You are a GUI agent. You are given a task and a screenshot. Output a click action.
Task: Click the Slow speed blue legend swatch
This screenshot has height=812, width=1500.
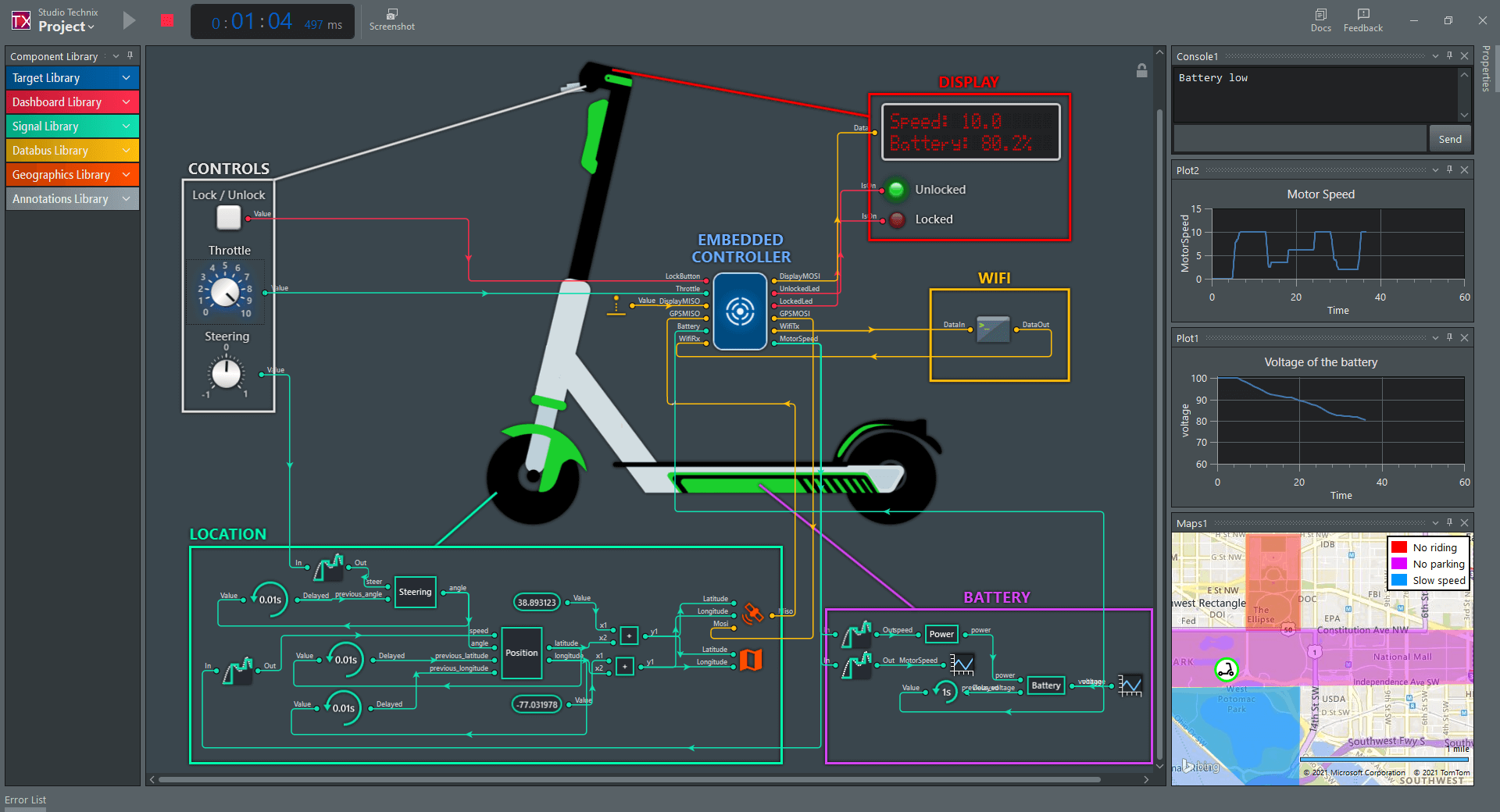[1399, 580]
